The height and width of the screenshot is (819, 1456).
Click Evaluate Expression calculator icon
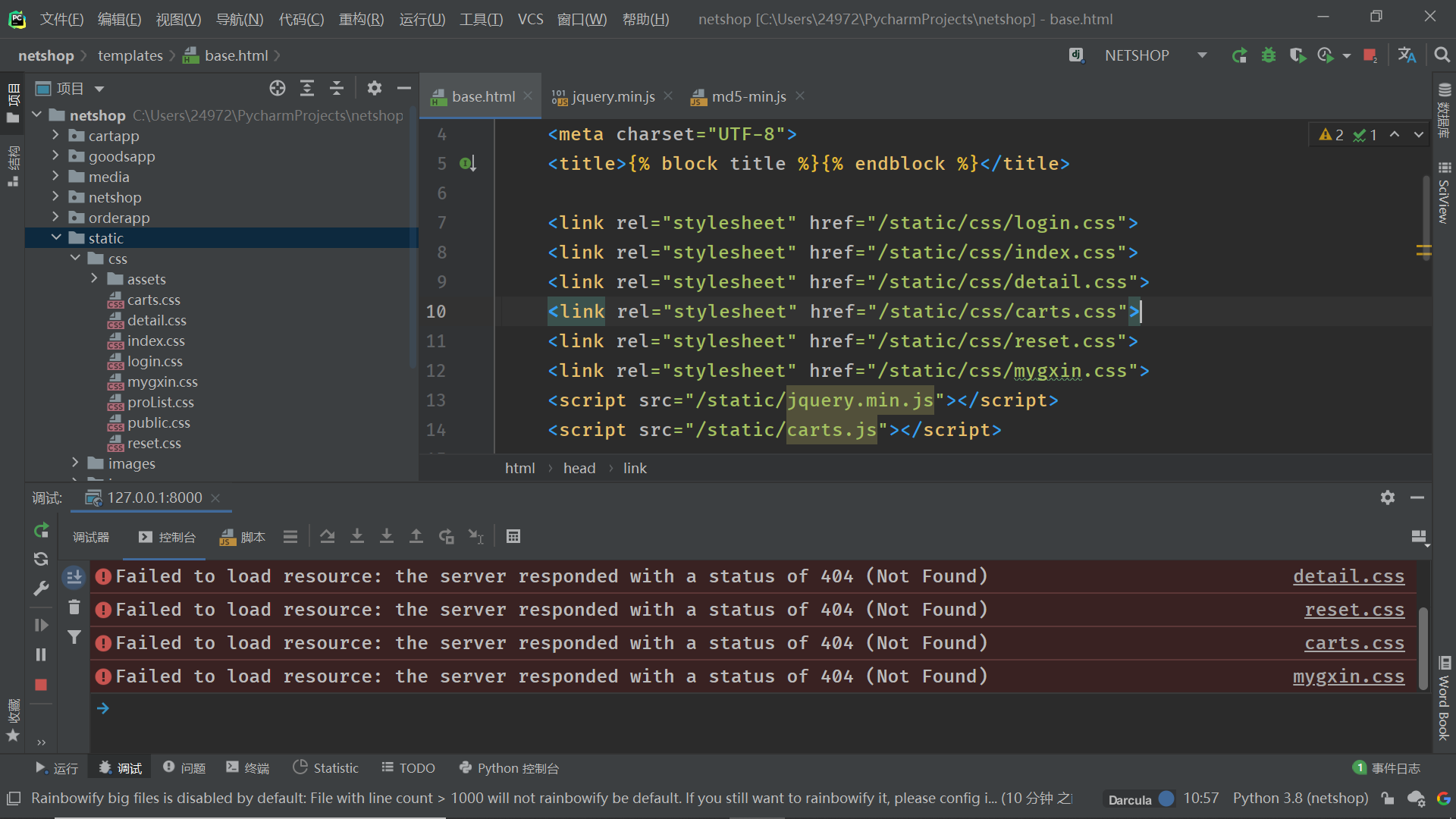tap(513, 537)
